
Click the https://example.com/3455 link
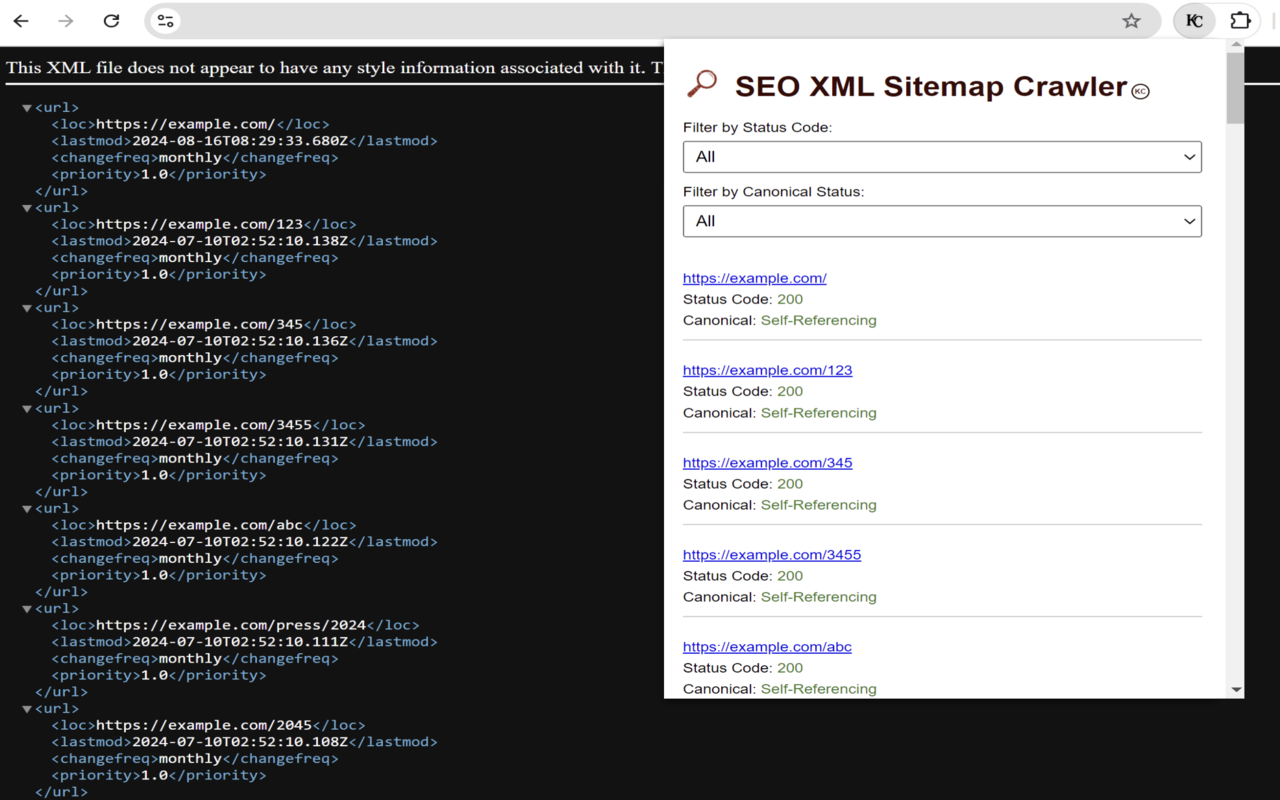pos(771,554)
